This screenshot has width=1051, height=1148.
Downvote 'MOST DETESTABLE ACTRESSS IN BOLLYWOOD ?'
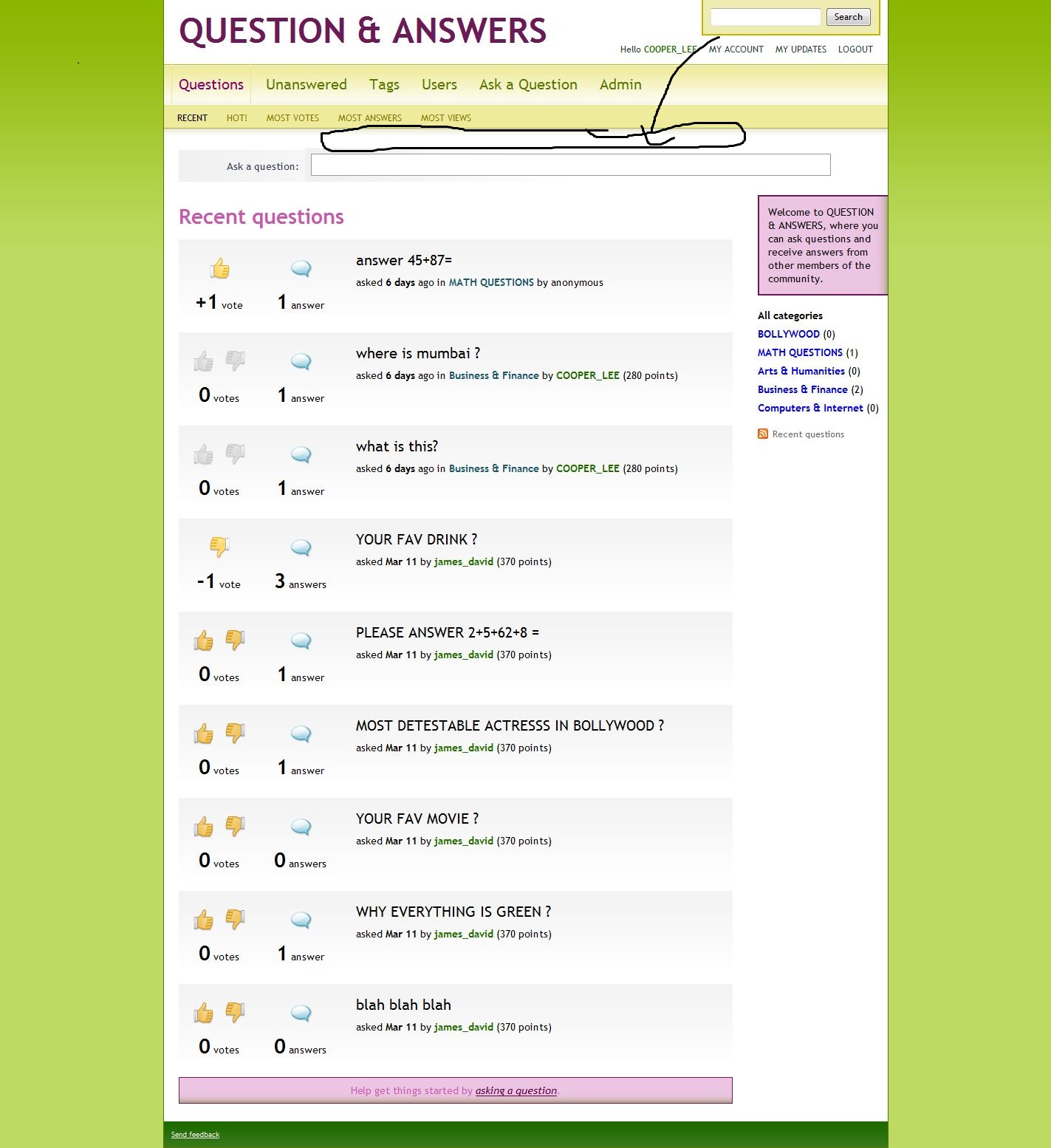click(235, 733)
